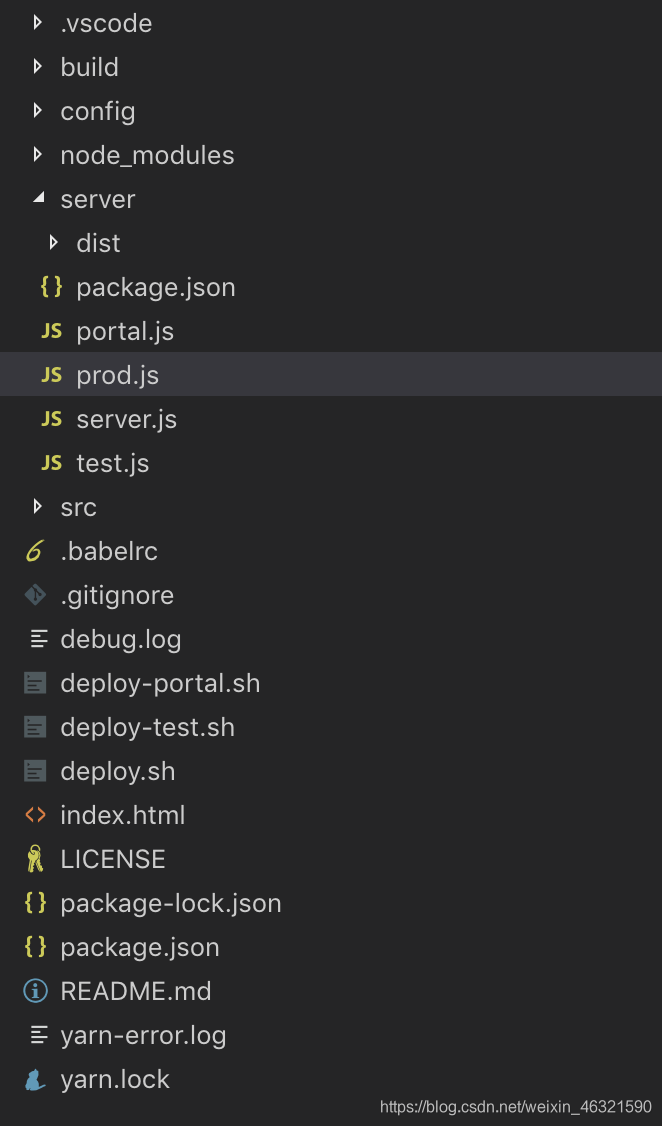Open the prod.js file

point(117,375)
